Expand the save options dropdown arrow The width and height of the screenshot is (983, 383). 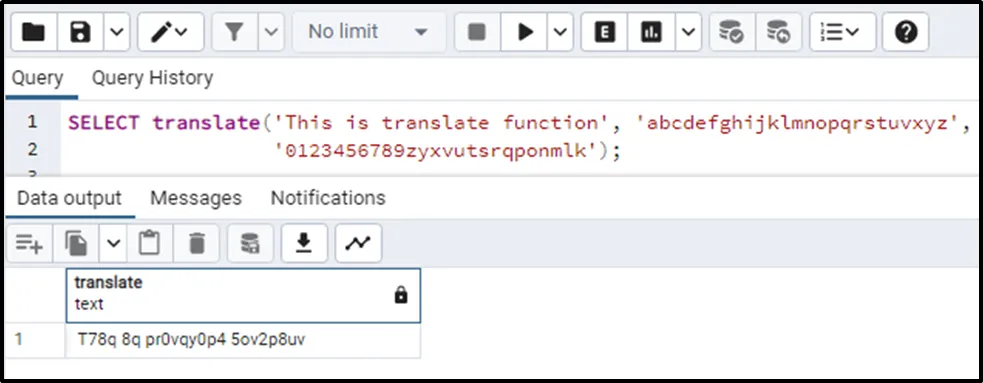pyautogui.click(x=117, y=32)
